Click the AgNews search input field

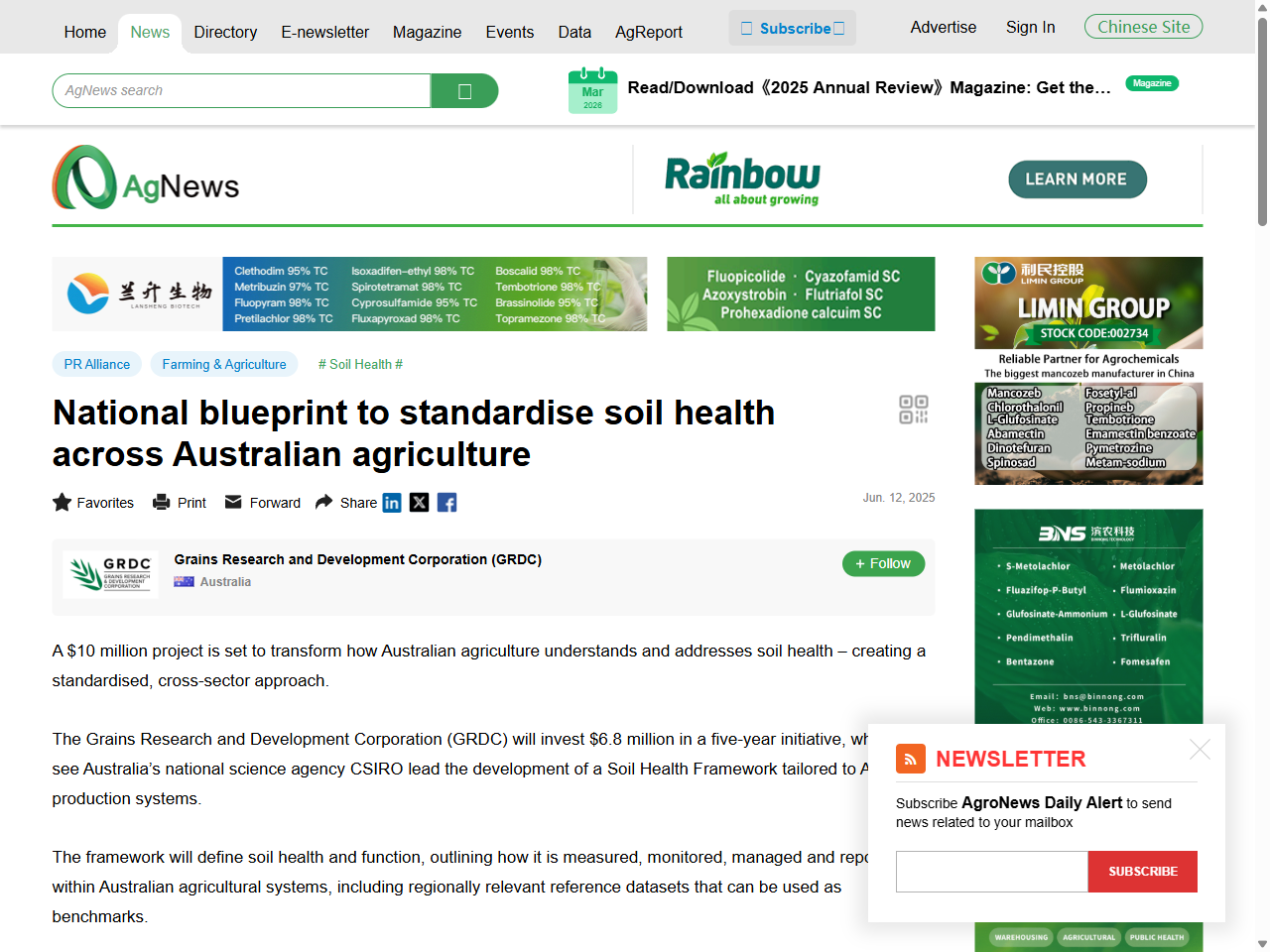click(242, 90)
